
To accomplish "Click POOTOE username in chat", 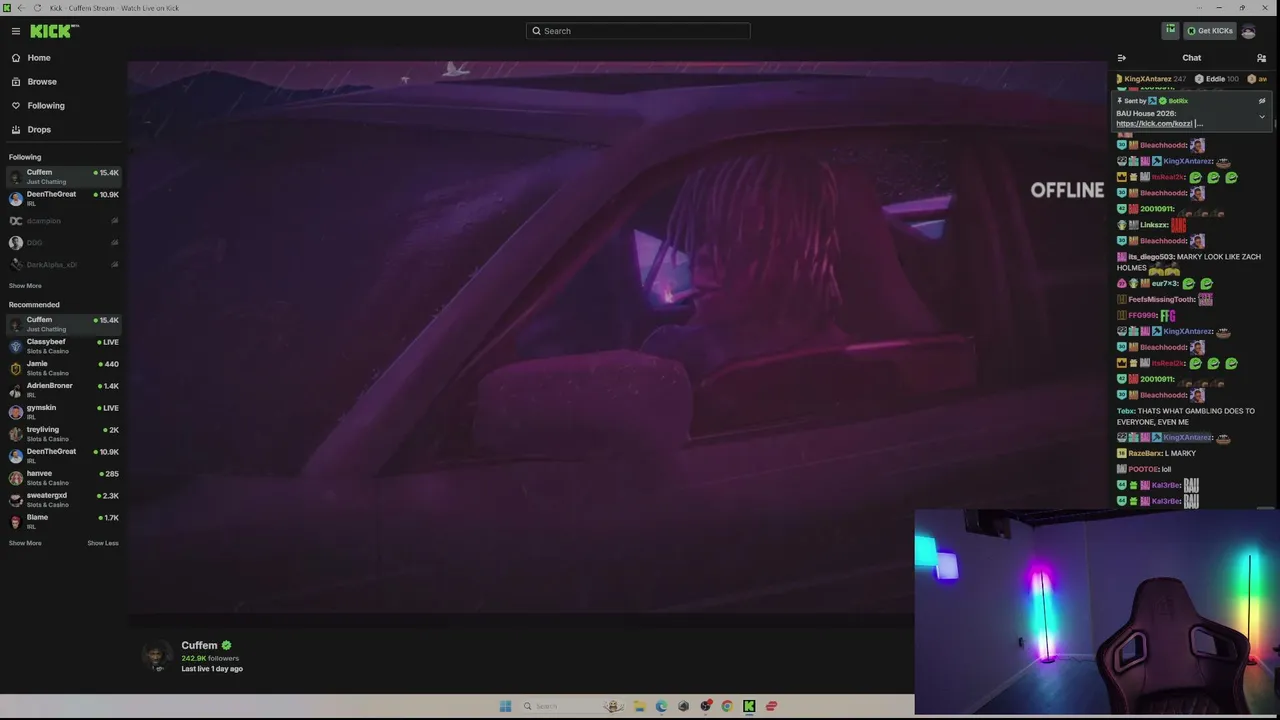I will [1143, 470].
